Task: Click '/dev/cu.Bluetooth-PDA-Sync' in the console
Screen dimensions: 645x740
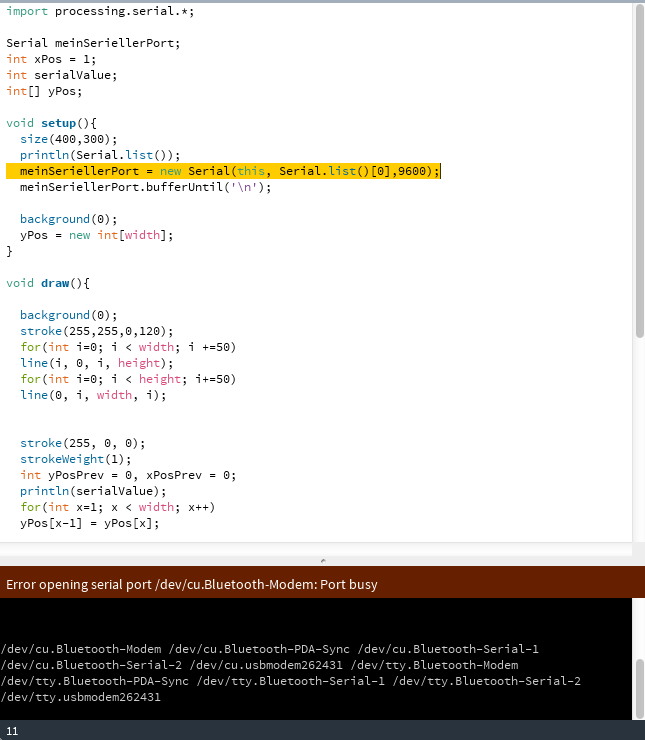Action: [259, 649]
